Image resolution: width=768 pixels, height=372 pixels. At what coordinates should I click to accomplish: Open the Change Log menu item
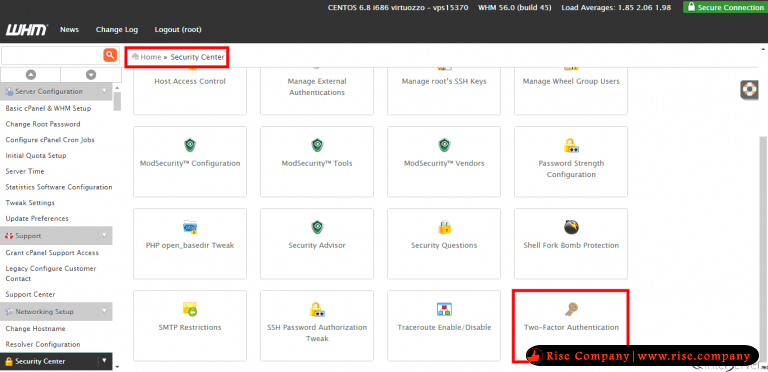pyautogui.click(x=117, y=29)
